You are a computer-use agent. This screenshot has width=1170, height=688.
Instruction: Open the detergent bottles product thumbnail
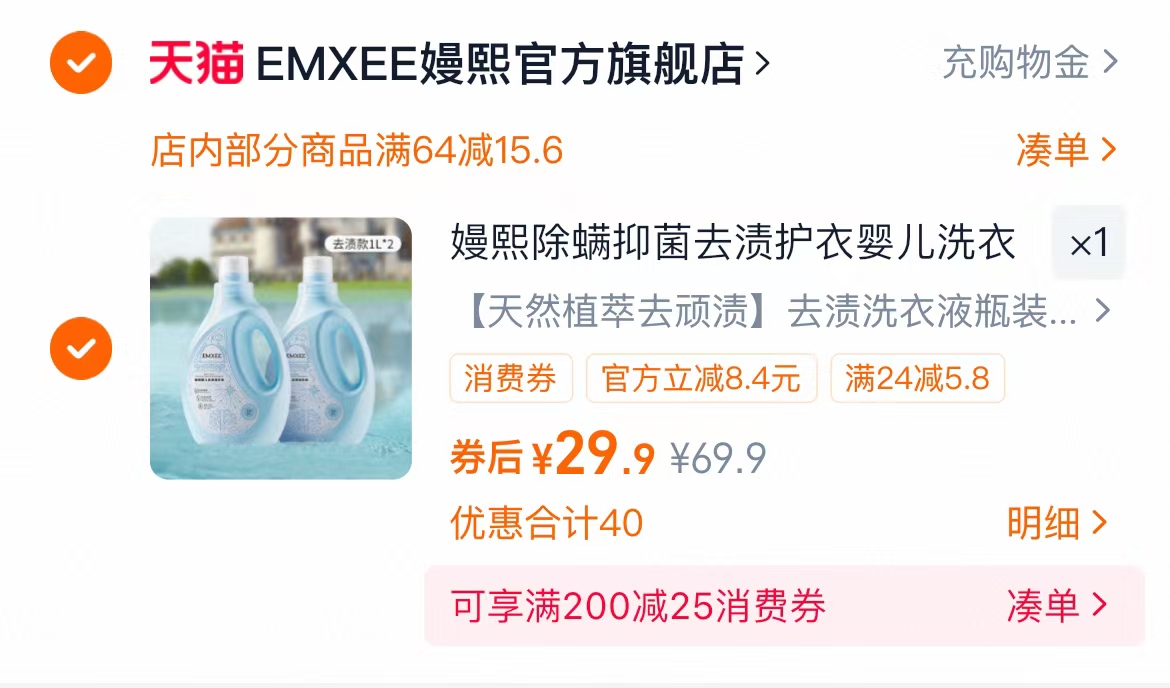pos(281,348)
